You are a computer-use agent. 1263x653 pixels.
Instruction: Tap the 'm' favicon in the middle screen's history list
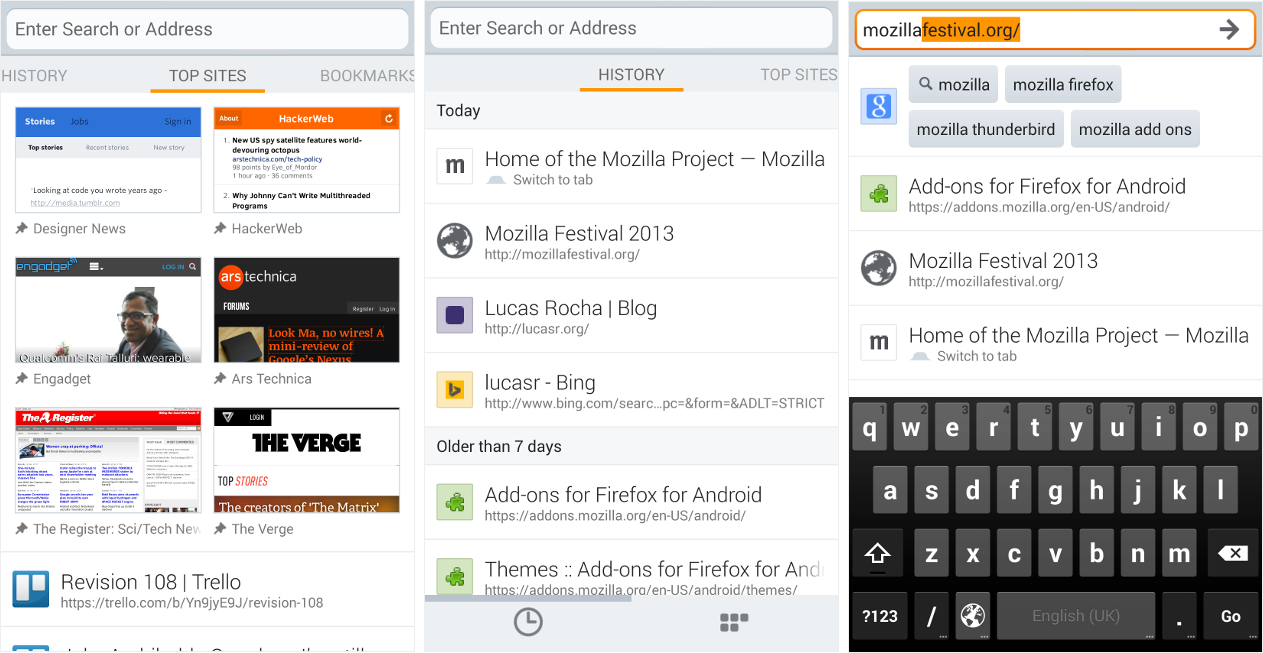click(455, 166)
